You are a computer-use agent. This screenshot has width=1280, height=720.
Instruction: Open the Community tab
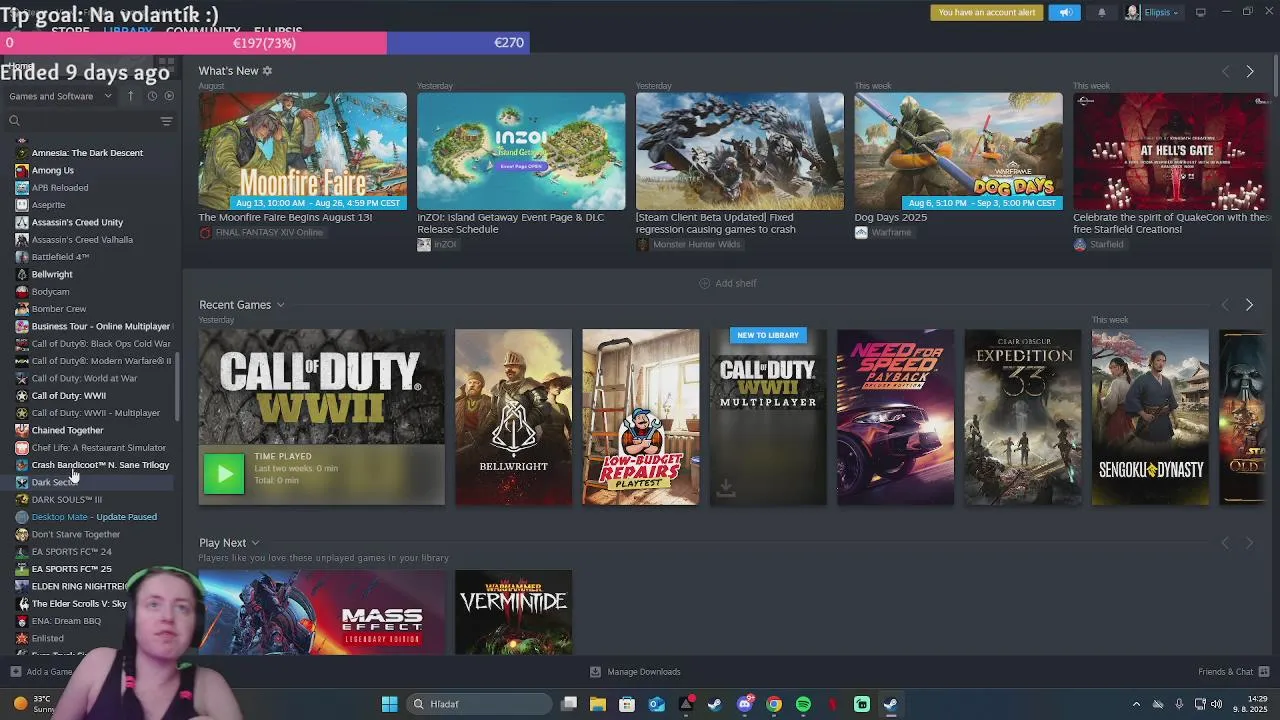203,31
